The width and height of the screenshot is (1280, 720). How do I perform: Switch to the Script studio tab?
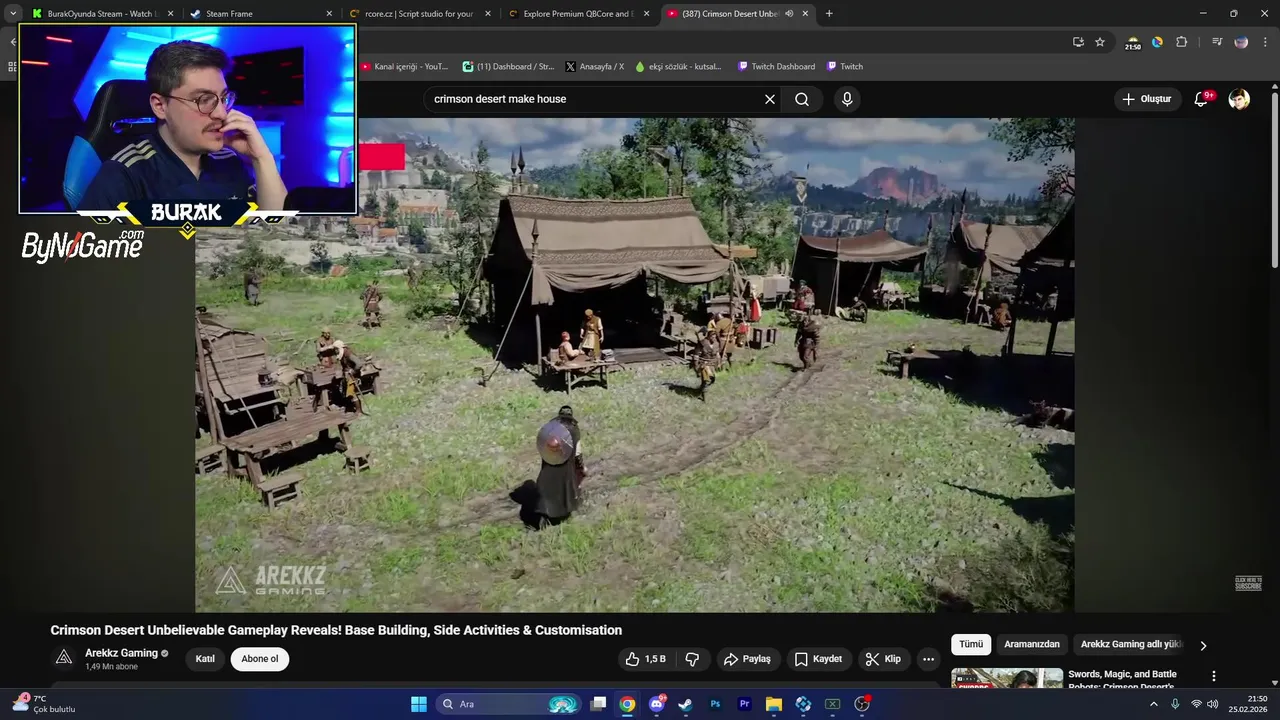pyautogui.click(x=418, y=14)
